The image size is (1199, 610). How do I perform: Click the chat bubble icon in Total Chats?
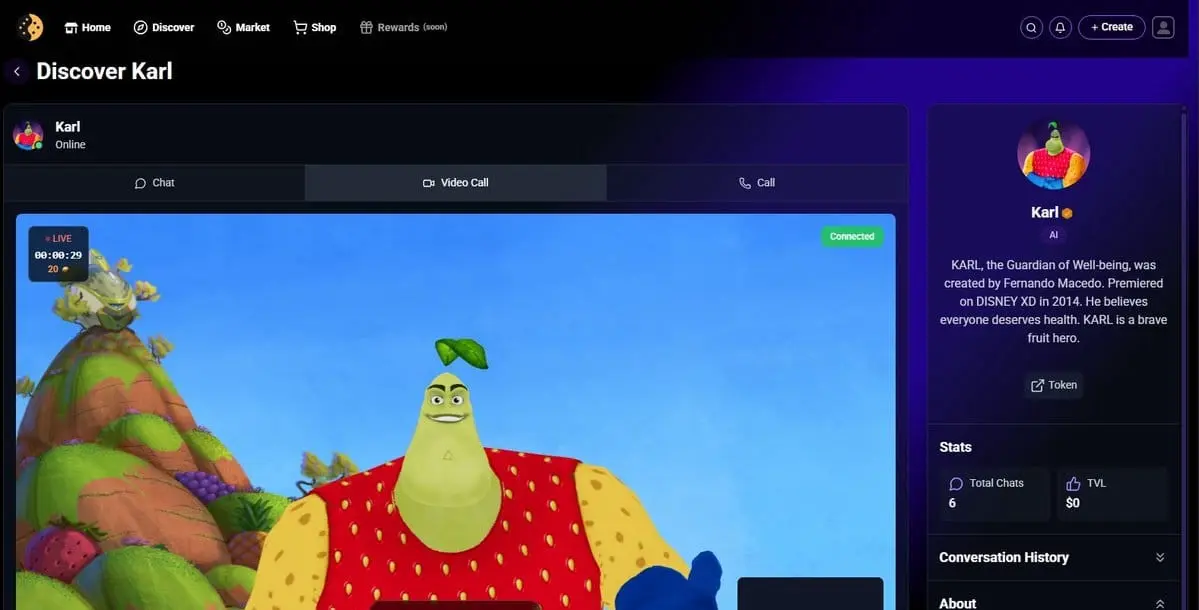956,484
